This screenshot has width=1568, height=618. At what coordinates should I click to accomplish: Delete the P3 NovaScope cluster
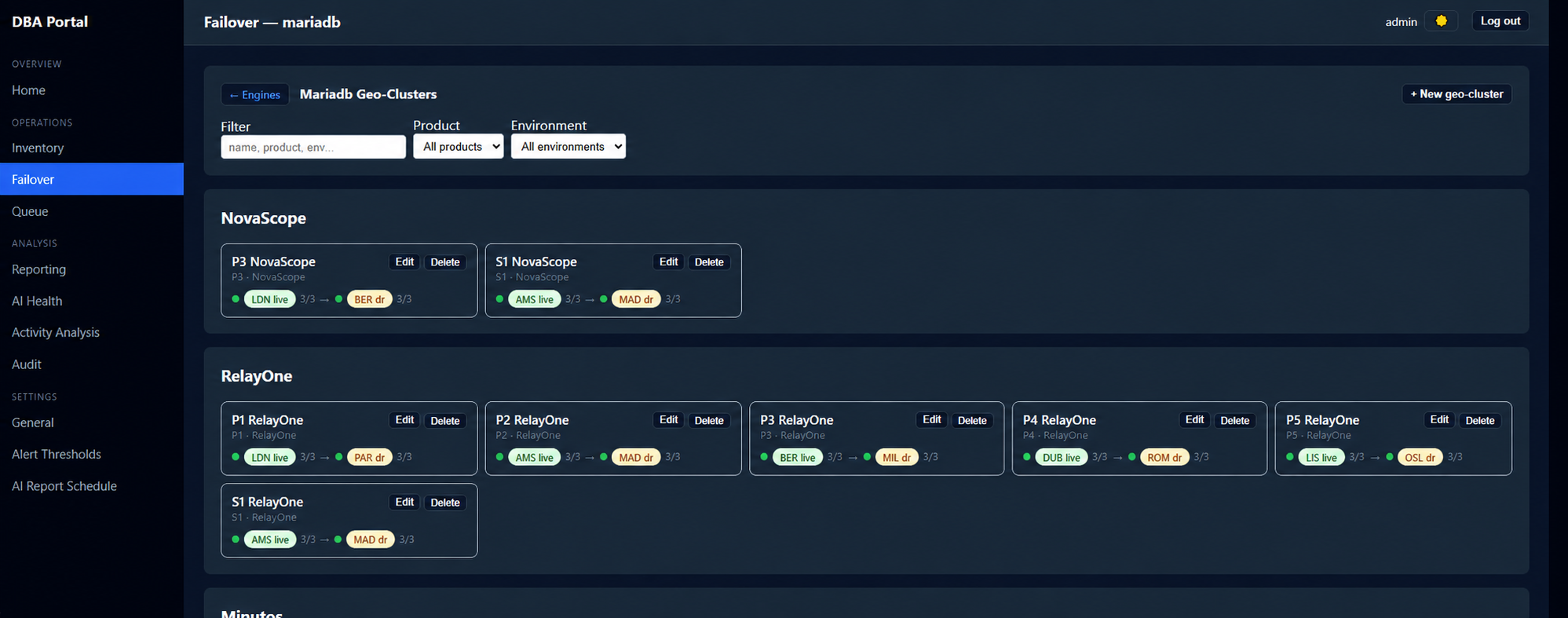(x=445, y=262)
